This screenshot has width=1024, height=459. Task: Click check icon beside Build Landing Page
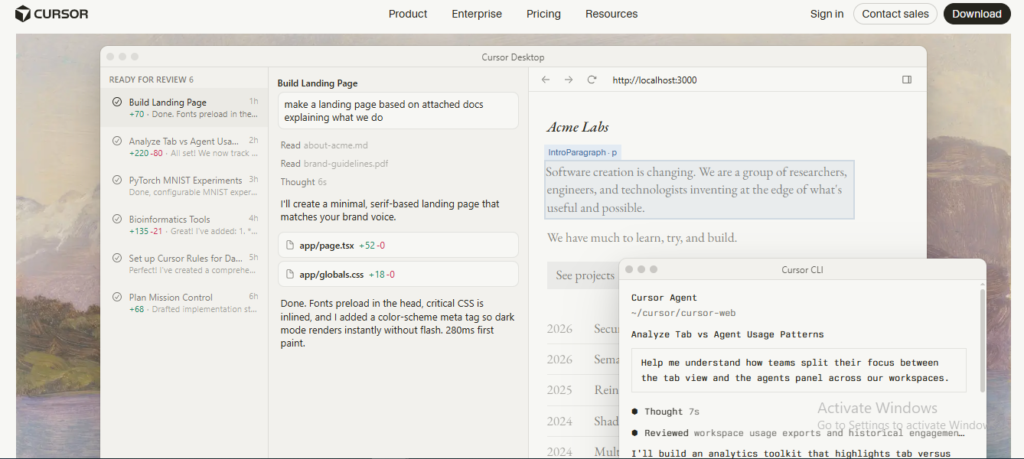[117, 102]
